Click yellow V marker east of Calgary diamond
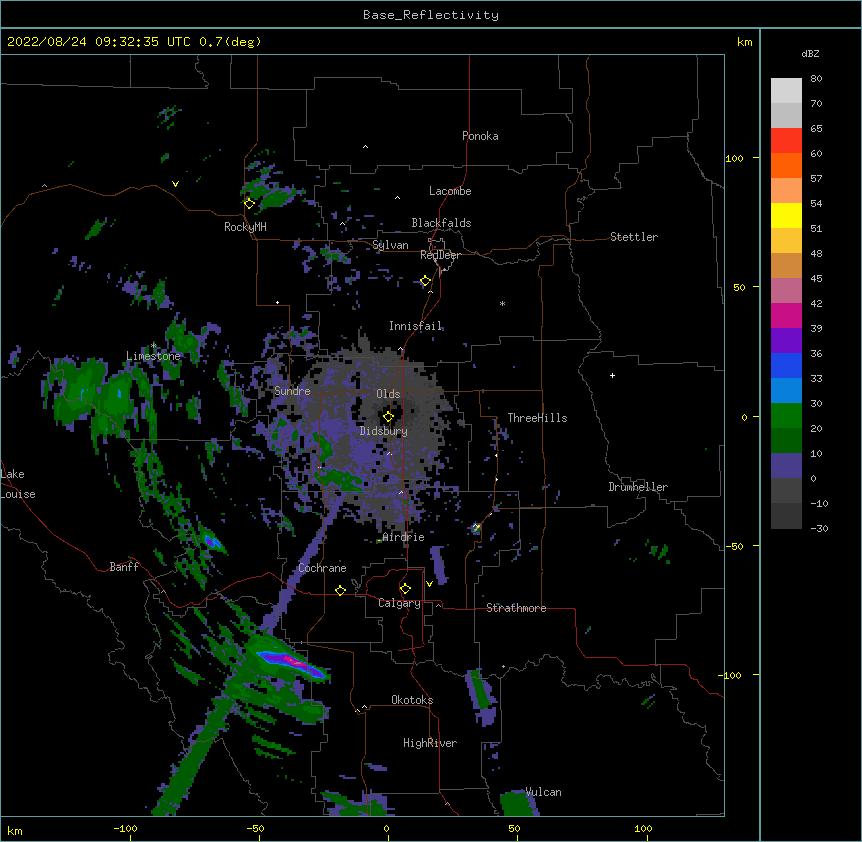 pos(429,584)
